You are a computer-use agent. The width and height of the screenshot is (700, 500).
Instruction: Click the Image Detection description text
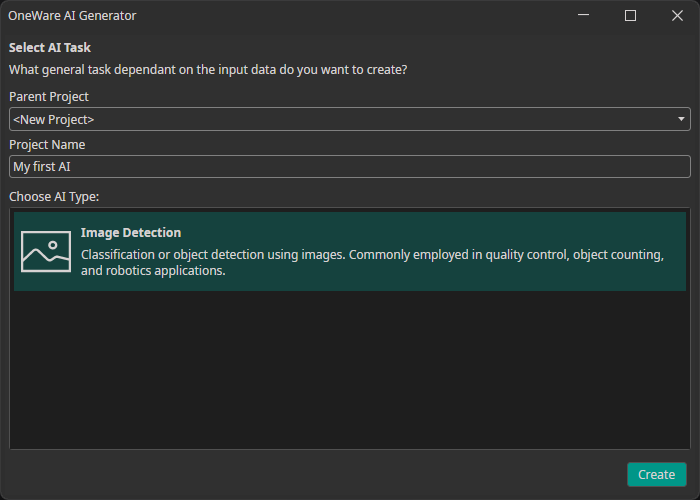372,262
